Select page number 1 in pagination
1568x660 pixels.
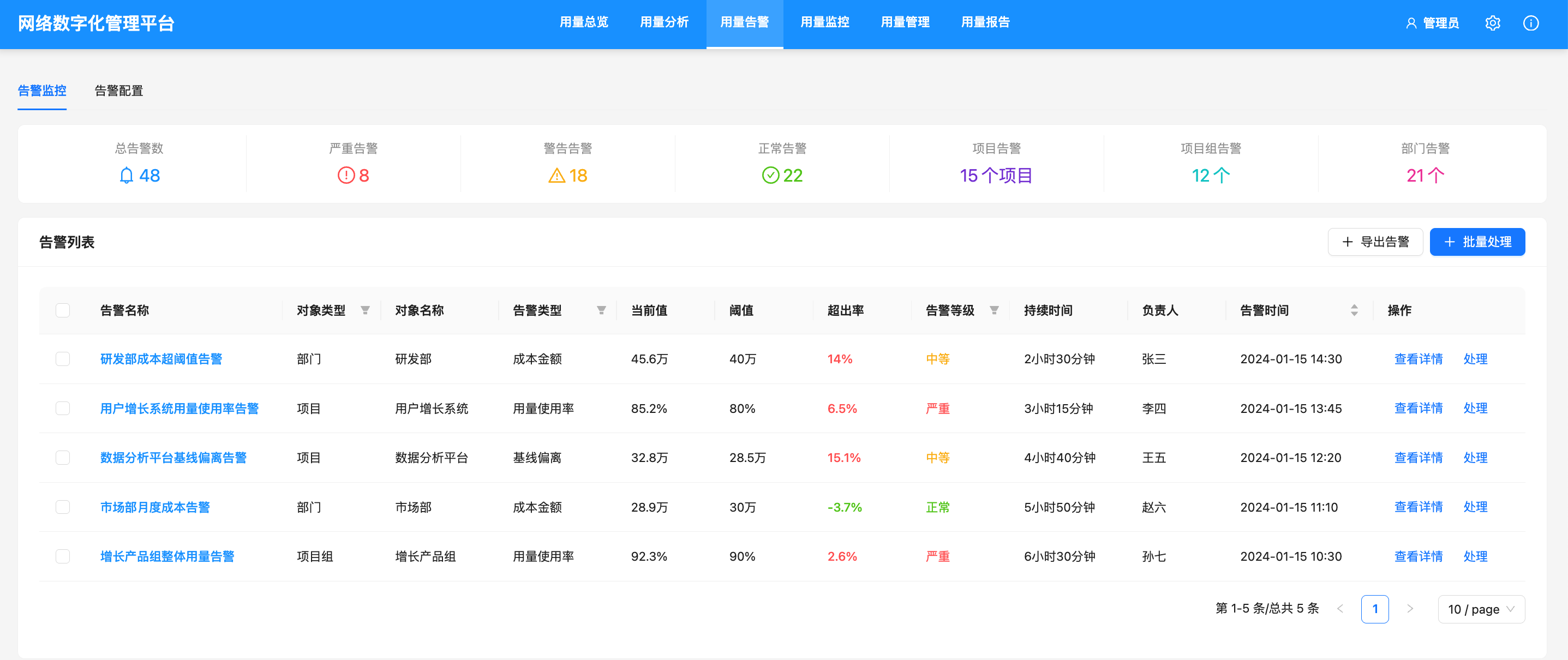point(1374,609)
